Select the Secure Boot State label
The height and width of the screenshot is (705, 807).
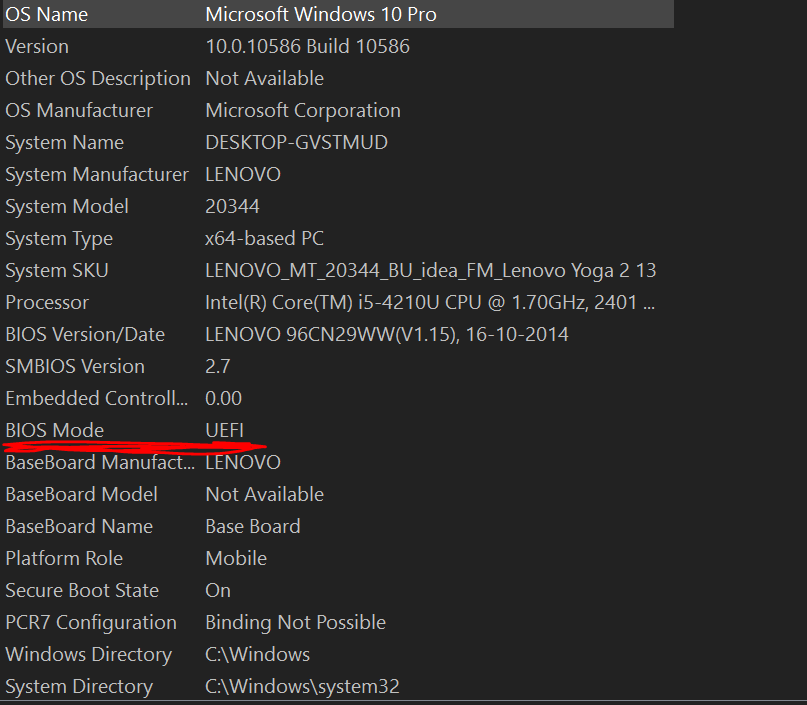(x=82, y=590)
